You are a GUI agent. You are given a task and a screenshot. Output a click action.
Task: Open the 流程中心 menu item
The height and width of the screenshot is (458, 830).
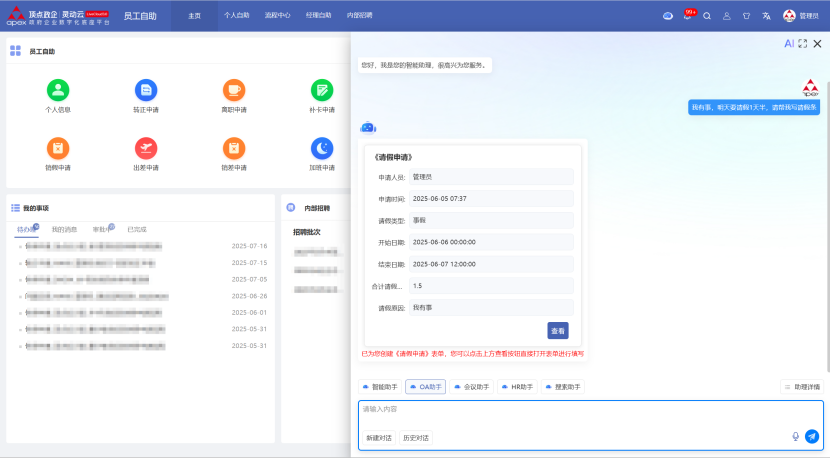277,16
